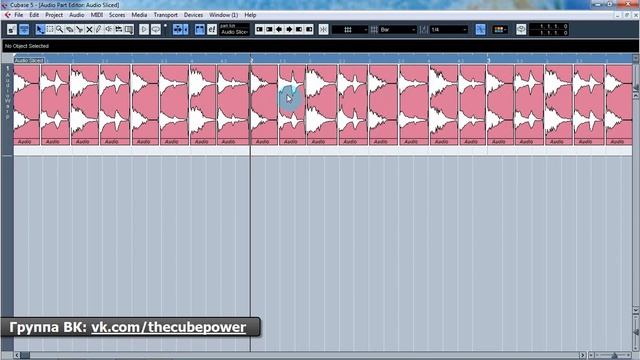640x360 pixels.
Task: Click the Move Right nudge arrow
Action: click(x=289, y=29)
